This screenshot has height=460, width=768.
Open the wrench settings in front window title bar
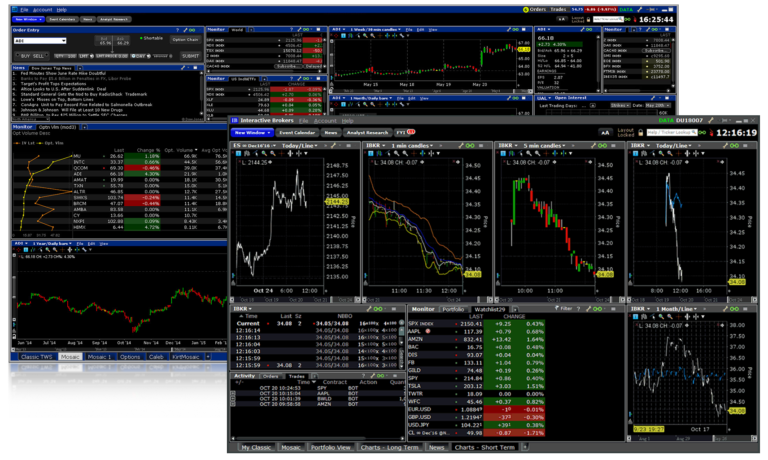point(711,121)
